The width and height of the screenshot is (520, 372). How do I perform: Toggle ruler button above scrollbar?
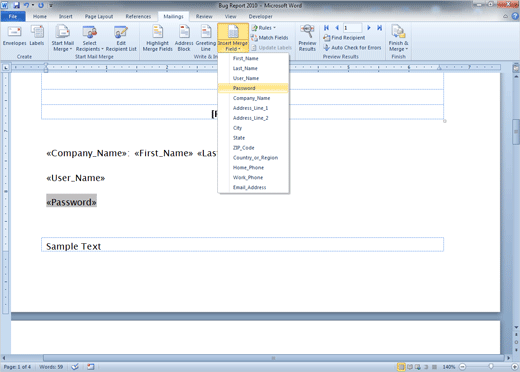[x=516, y=69]
